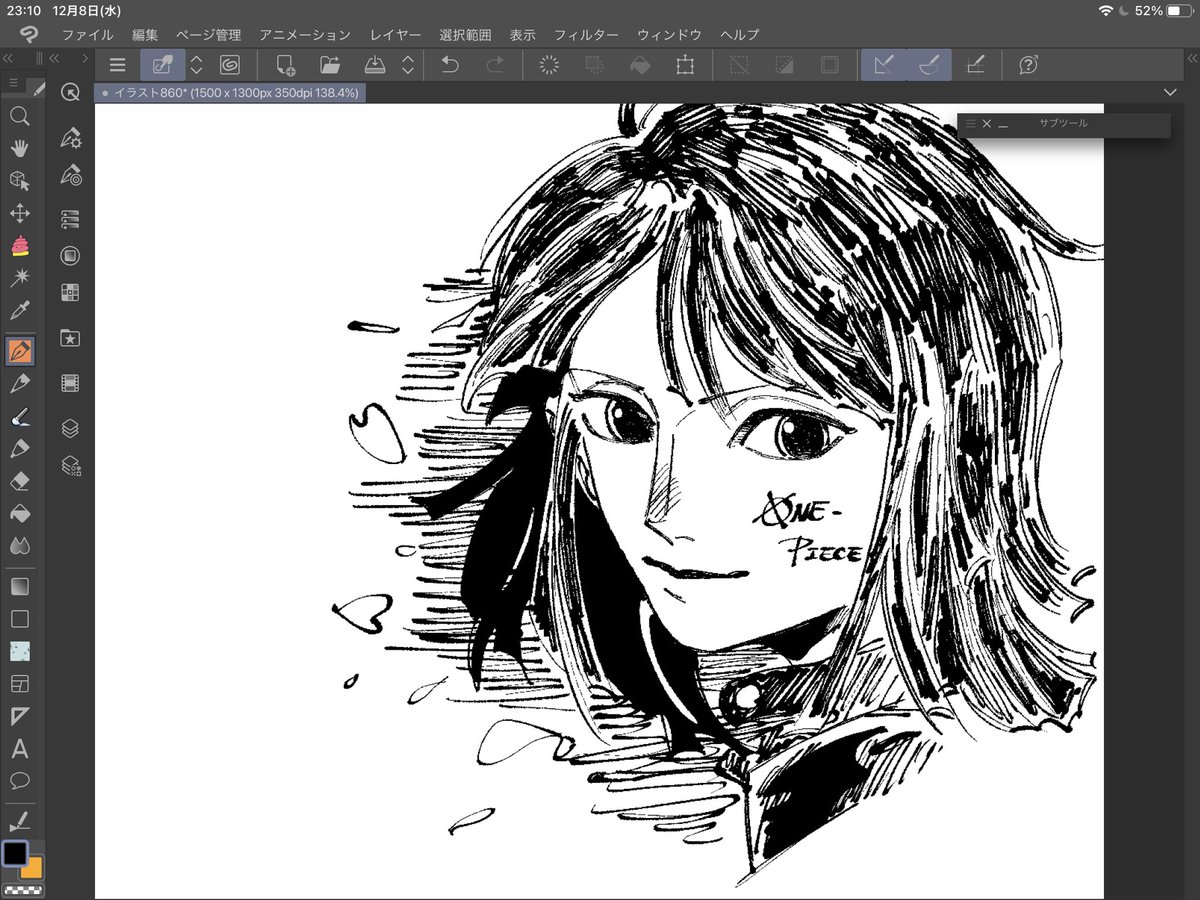Select the Fill bucket tool in tool palette
The image size is (1200, 900).
click(19, 513)
